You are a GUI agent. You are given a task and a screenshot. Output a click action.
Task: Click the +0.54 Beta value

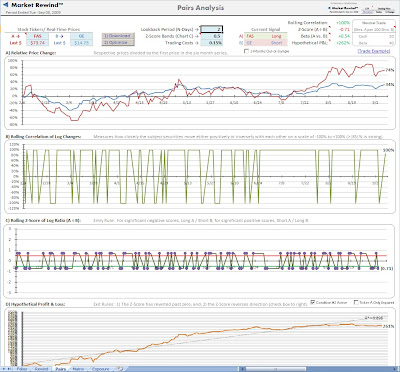point(344,36)
